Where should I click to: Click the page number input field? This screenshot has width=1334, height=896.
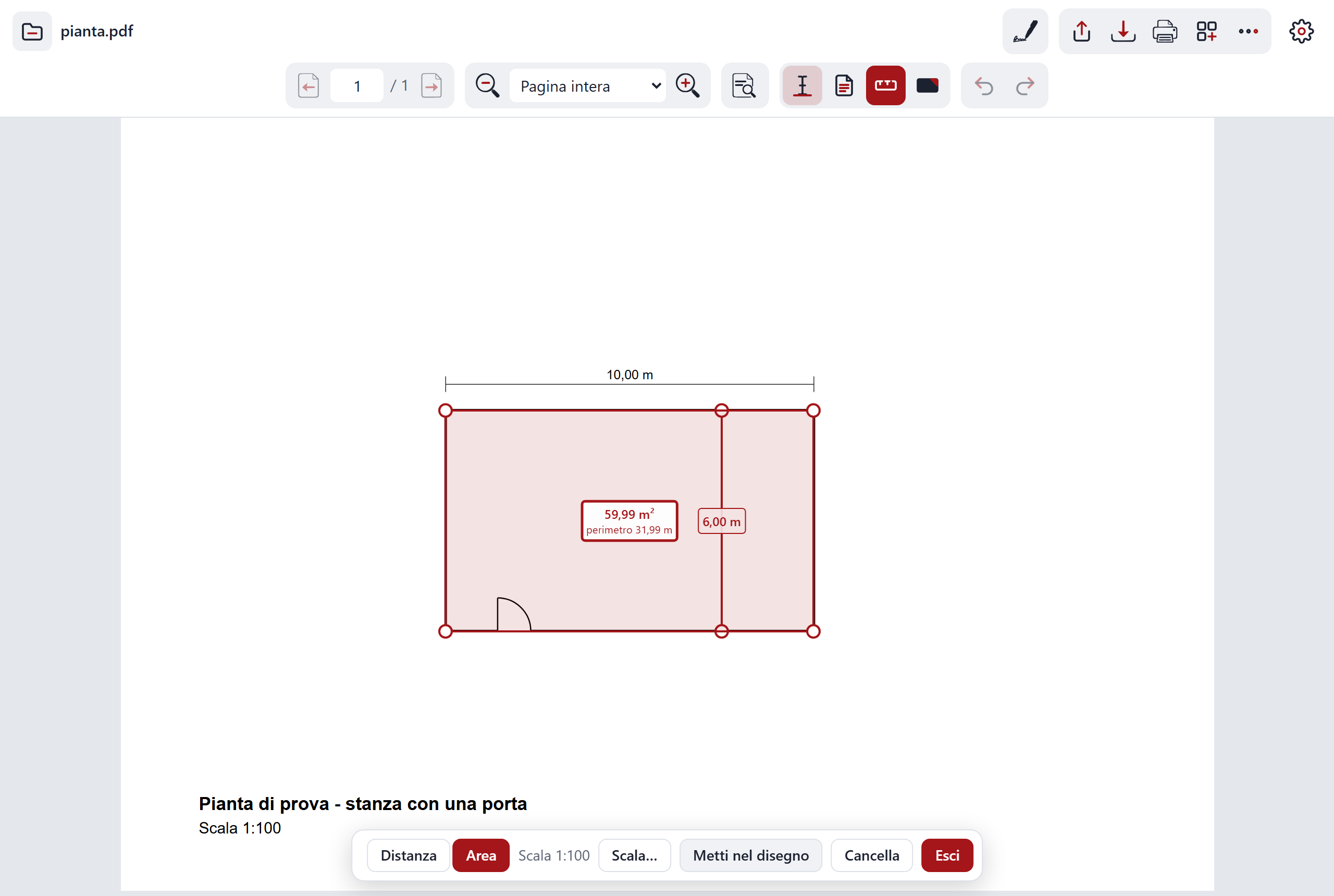tap(356, 86)
